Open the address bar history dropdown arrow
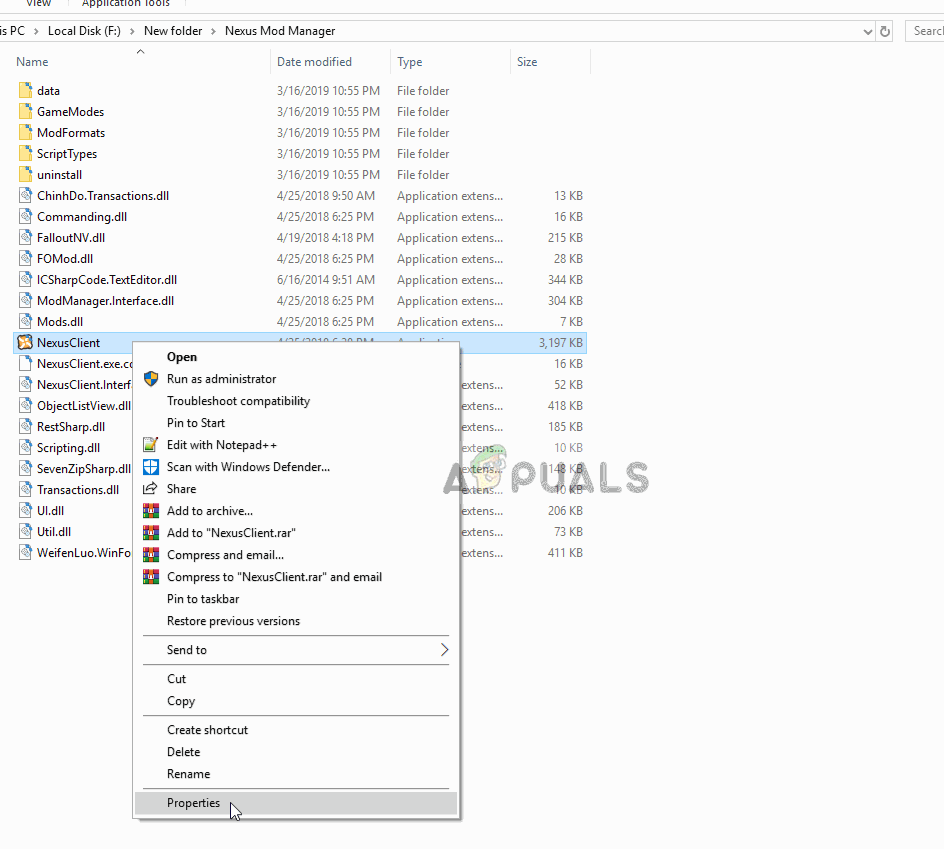The image size is (944, 849). [867, 31]
